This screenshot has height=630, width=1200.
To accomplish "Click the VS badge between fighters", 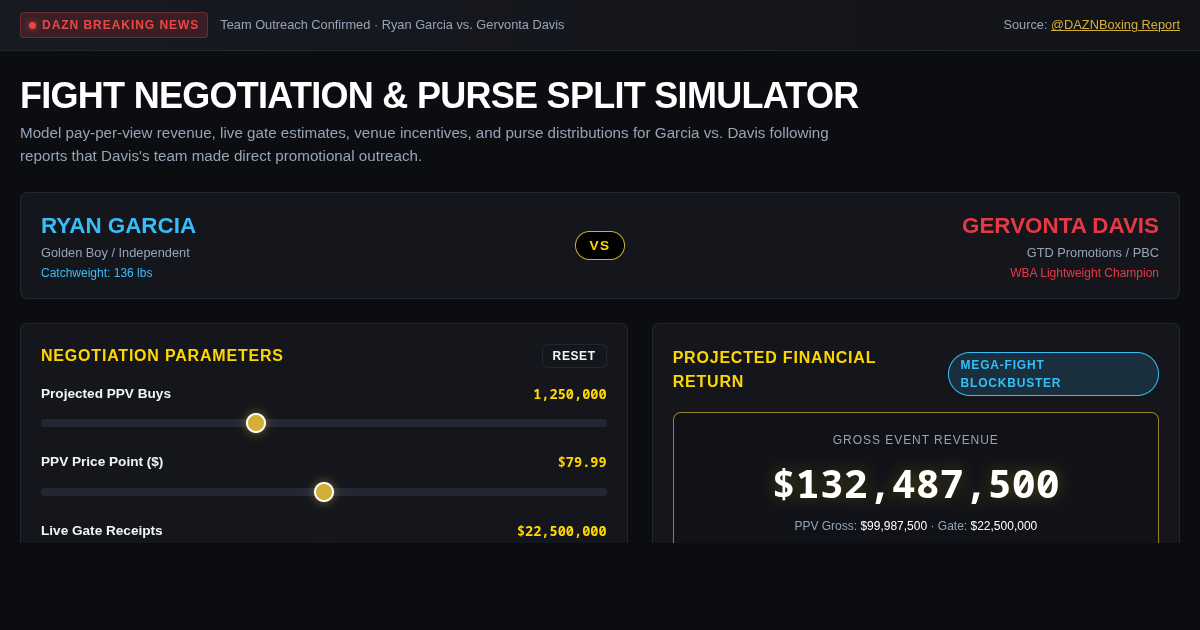I will click(x=600, y=245).
